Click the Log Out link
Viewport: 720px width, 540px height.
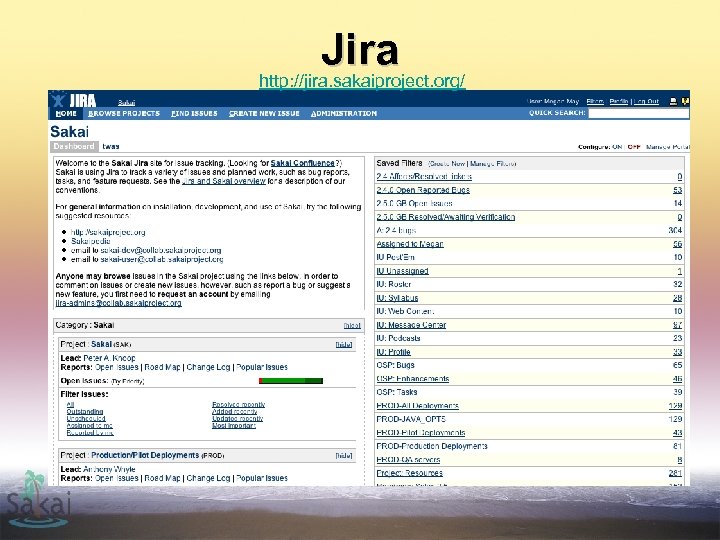tap(646, 101)
